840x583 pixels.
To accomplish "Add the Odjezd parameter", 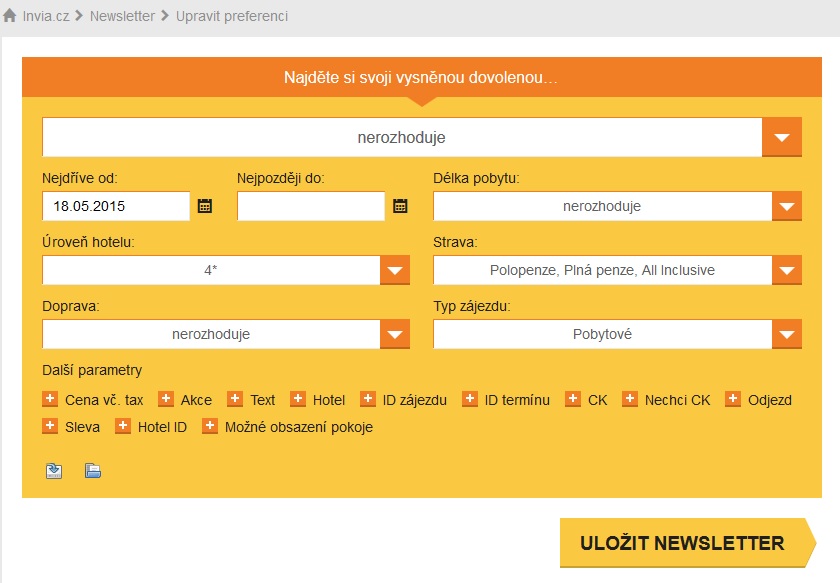I will coord(733,399).
